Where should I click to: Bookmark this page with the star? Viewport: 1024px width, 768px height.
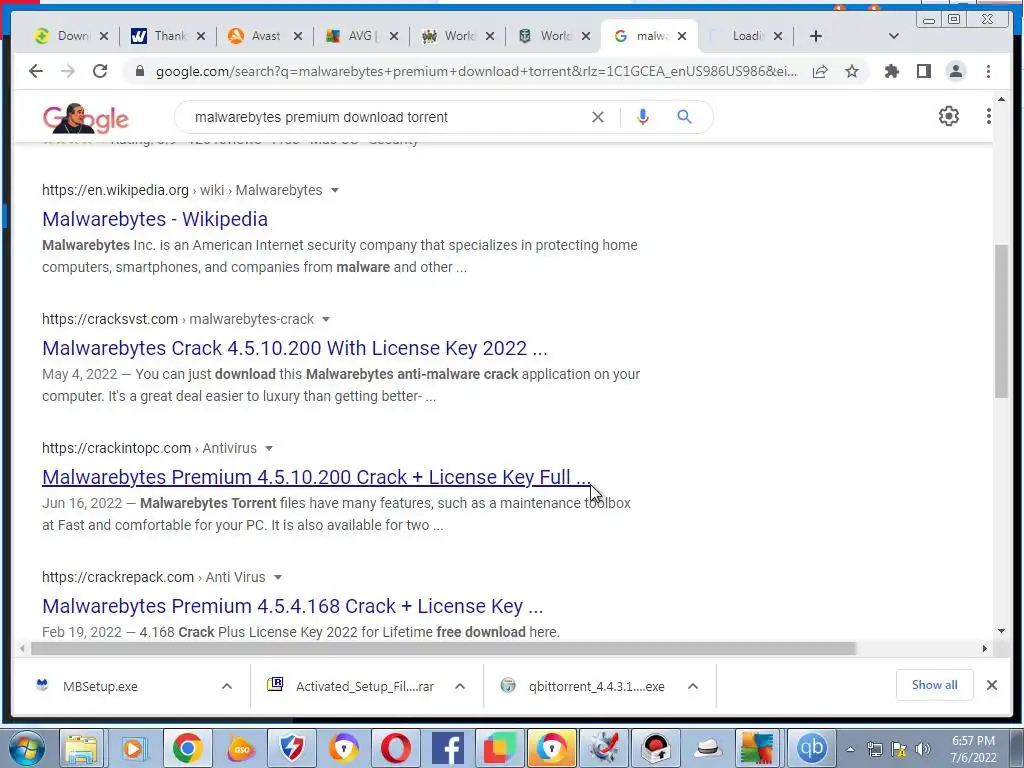[852, 71]
